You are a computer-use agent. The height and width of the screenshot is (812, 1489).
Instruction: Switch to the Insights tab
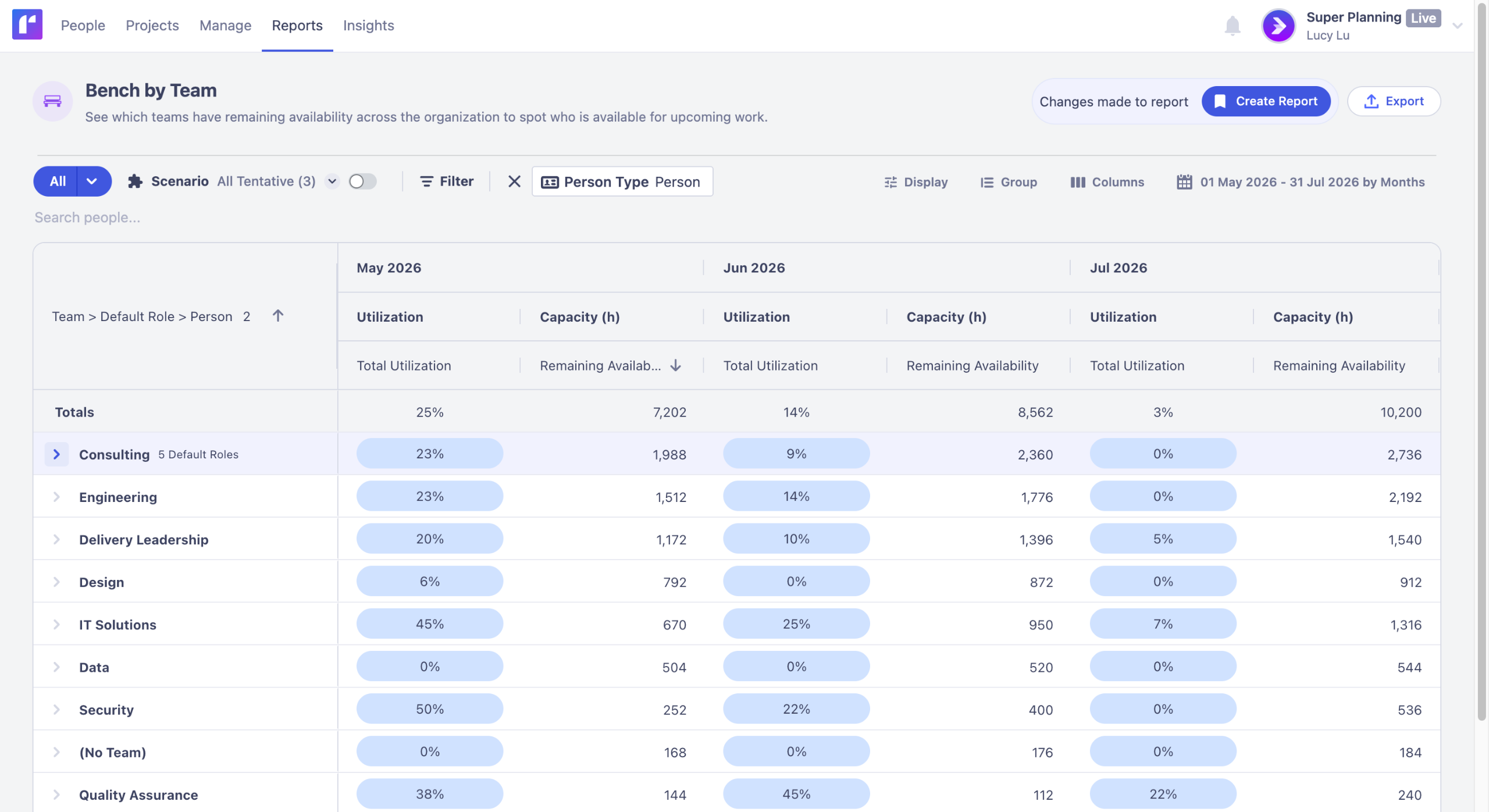(x=368, y=26)
